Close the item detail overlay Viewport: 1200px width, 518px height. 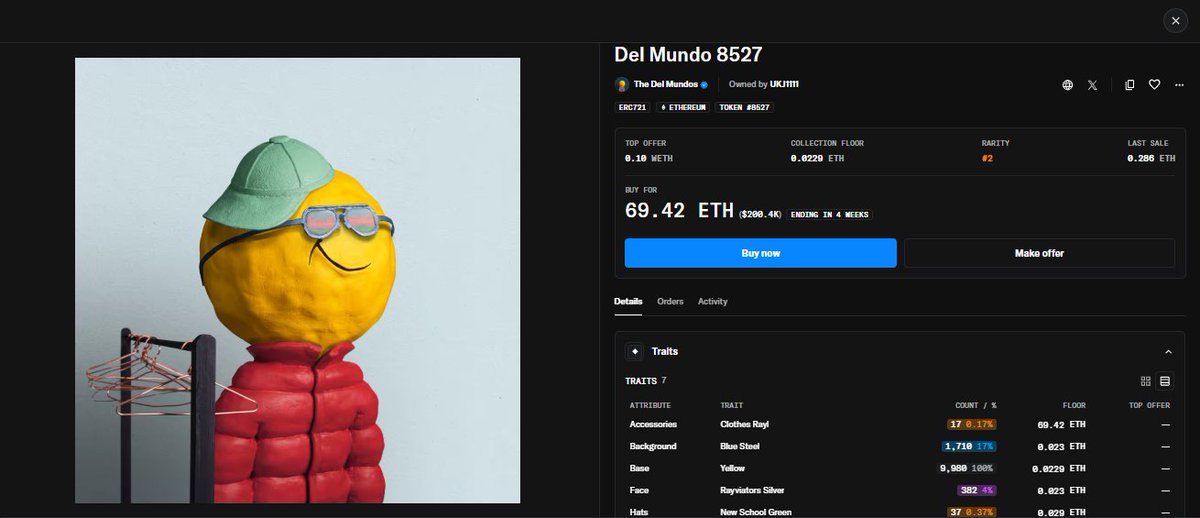pyautogui.click(x=1175, y=21)
